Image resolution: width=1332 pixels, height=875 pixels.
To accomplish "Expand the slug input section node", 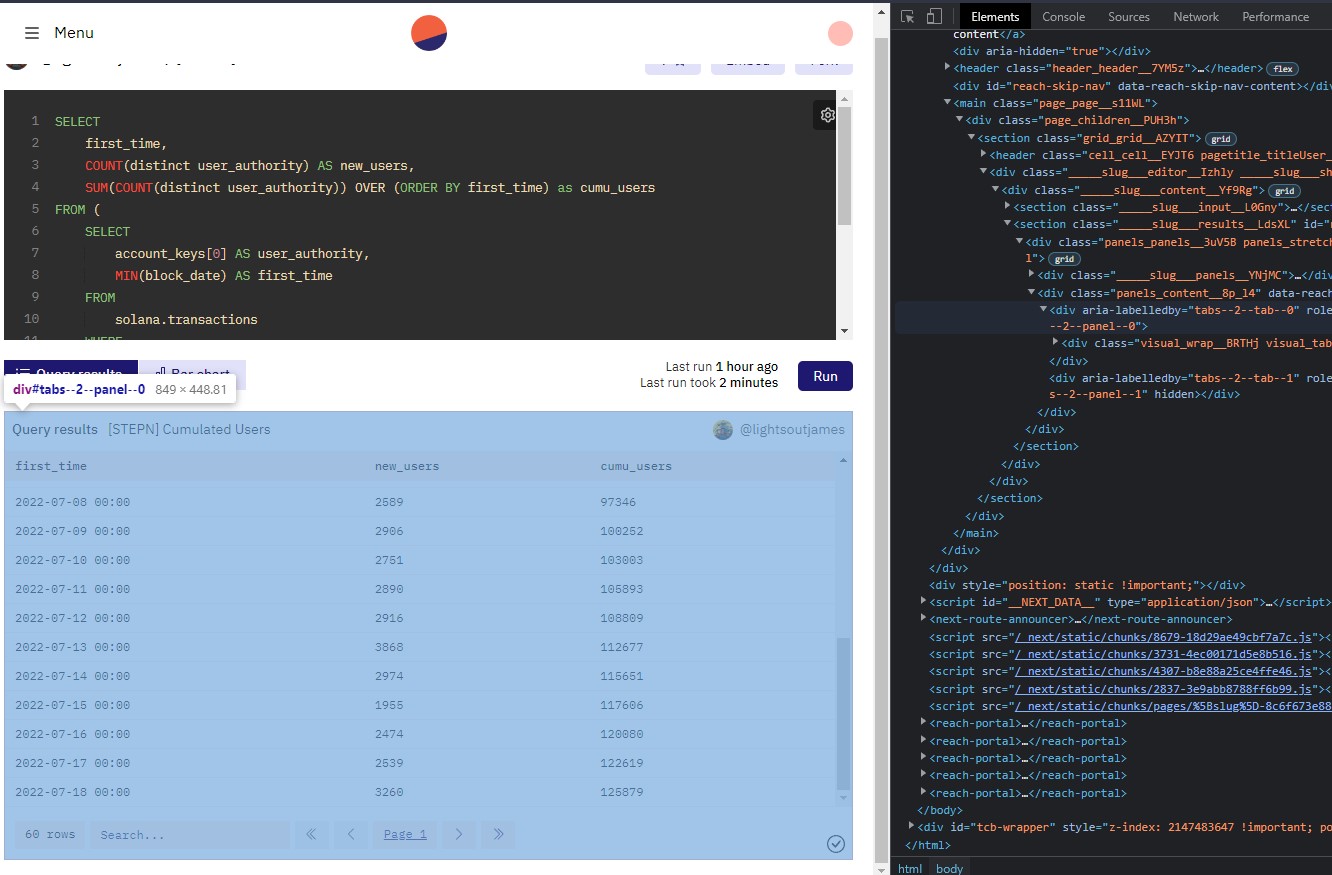I will click(x=1007, y=207).
